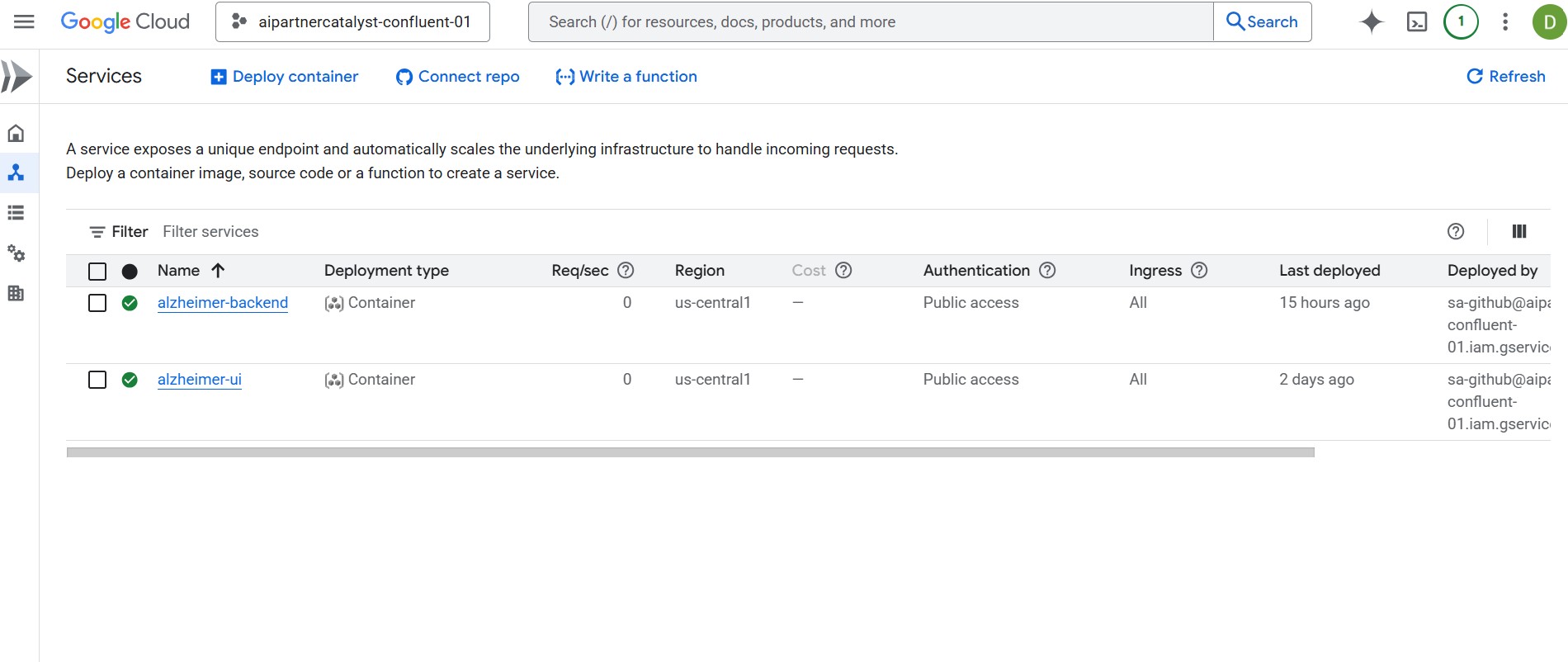Open the Cloud Run overview home icon

click(16, 133)
